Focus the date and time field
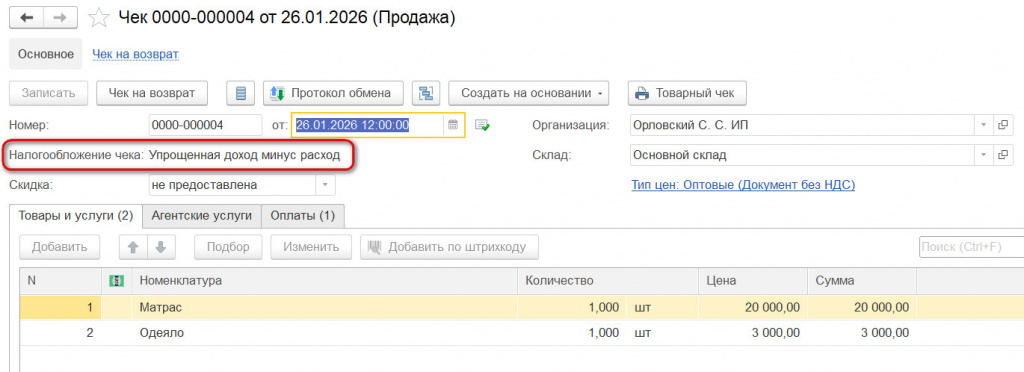 (369, 125)
